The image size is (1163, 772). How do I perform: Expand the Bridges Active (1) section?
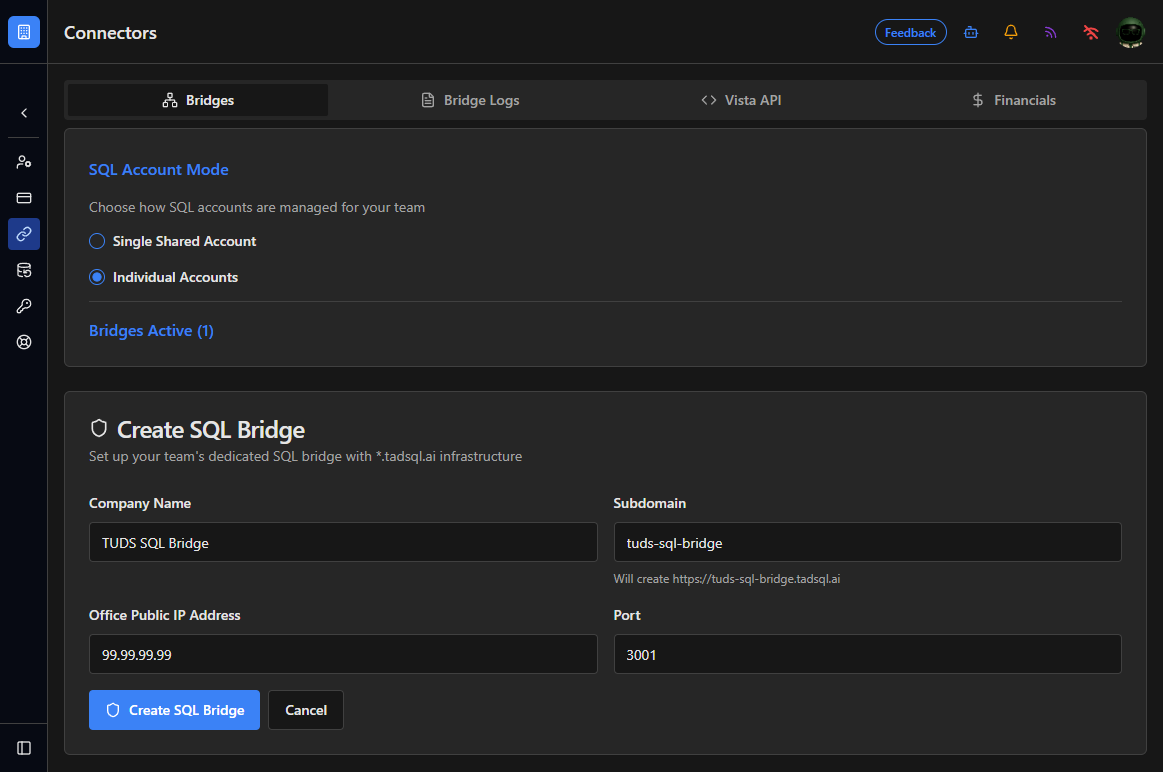151,331
